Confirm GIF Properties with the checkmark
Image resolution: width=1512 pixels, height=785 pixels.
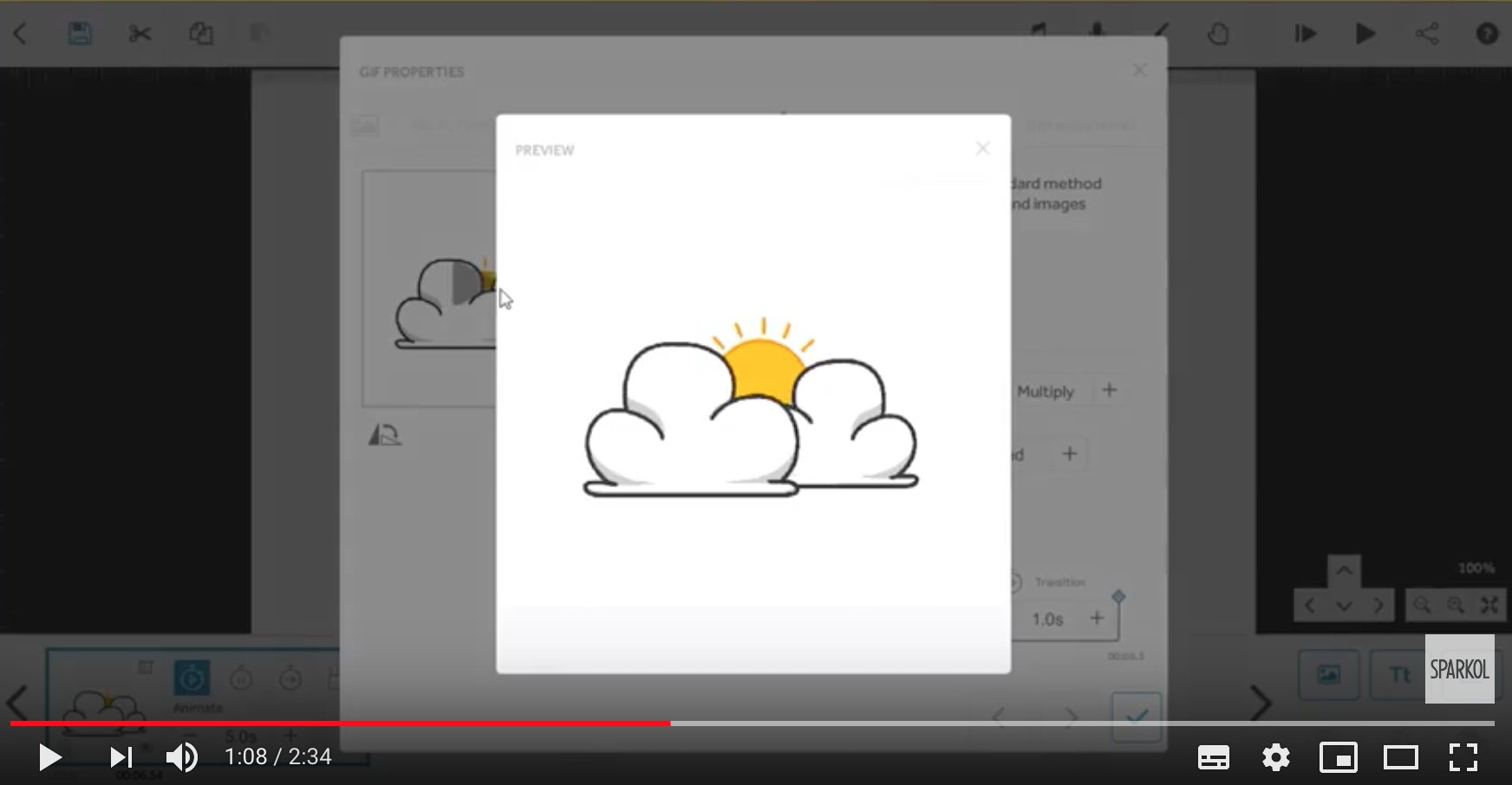click(x=1137, y=716)
